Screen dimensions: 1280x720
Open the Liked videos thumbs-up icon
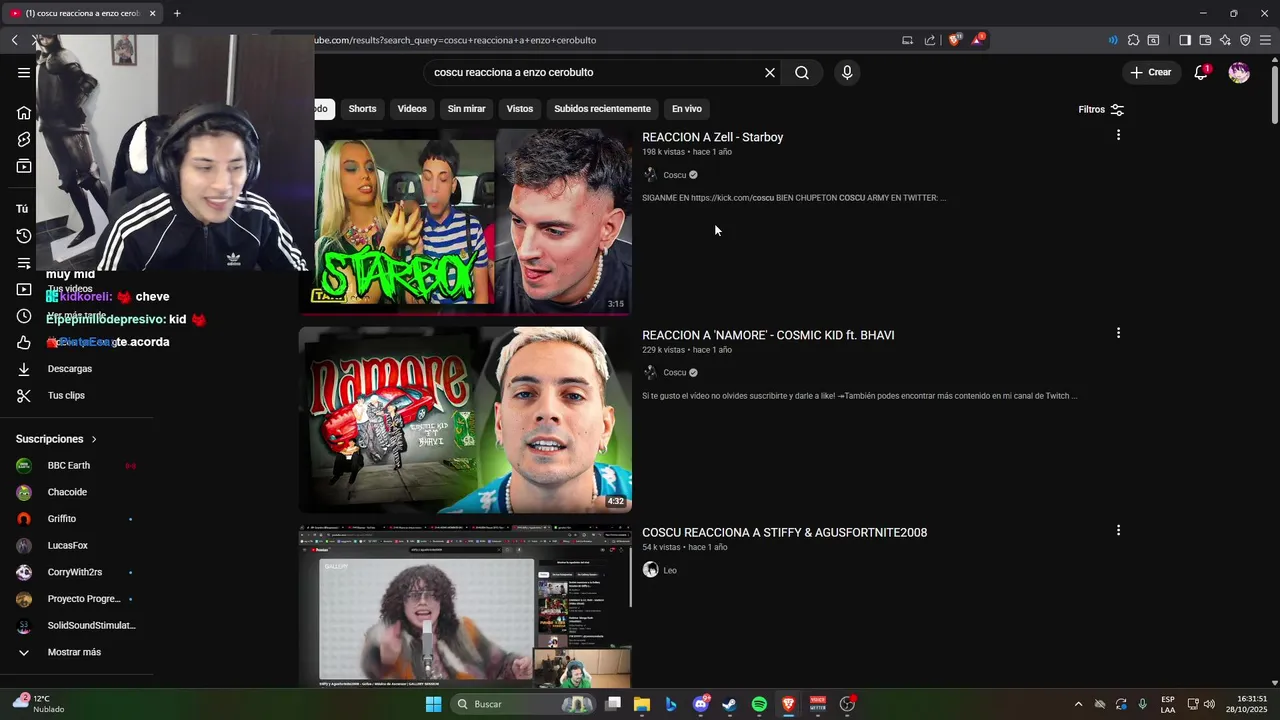24,343
